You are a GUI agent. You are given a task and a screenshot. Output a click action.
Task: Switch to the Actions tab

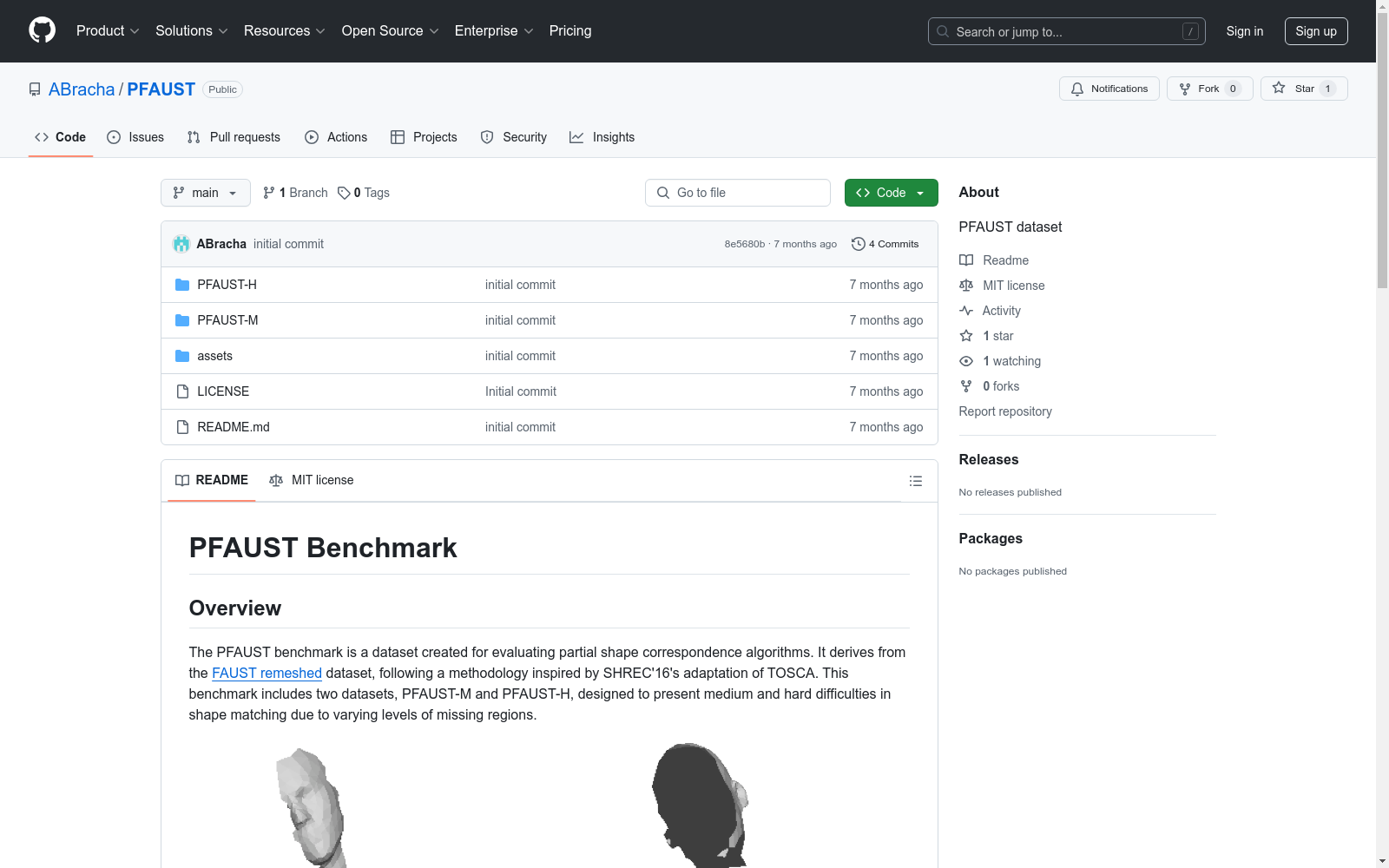click(336, 137)
